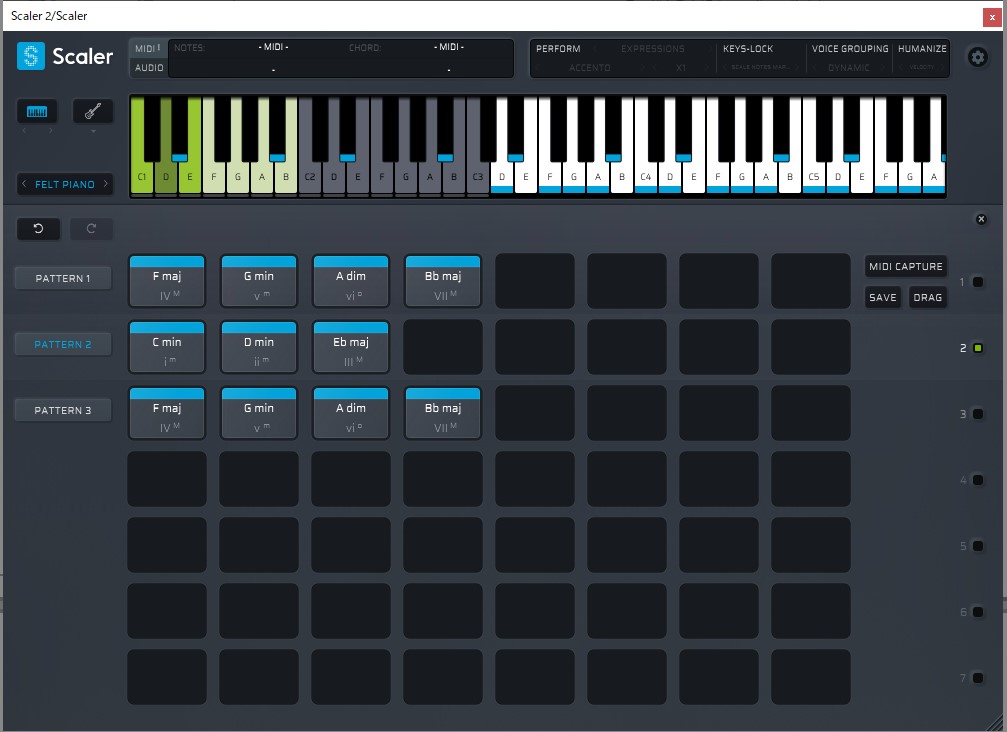This screenshot has height=732, width=1007.
Task: Enable pattern slot 7 indicator
Action: coord(977,678)
